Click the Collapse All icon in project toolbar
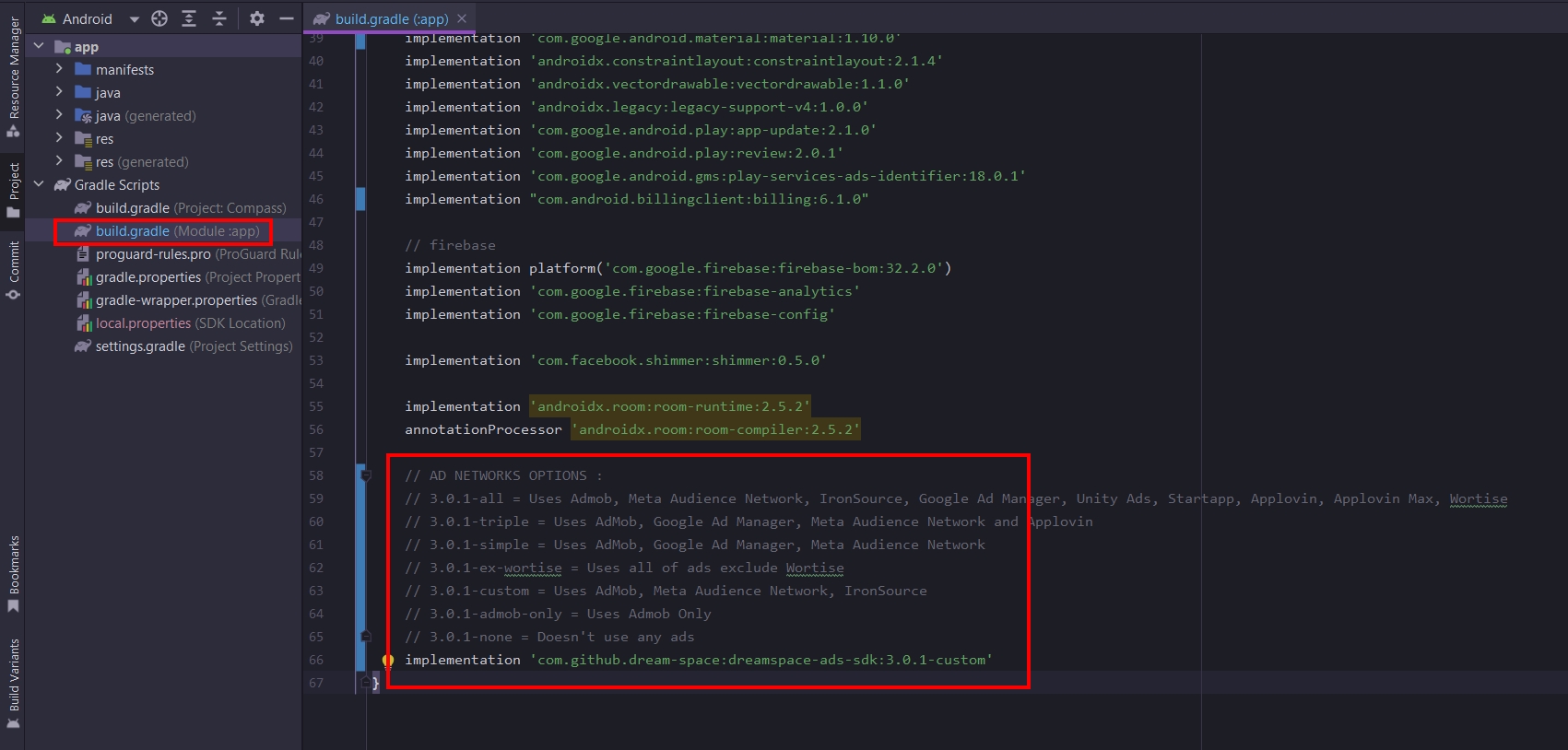Screen dimensions: 1568x750 click(x=219, y=18)
